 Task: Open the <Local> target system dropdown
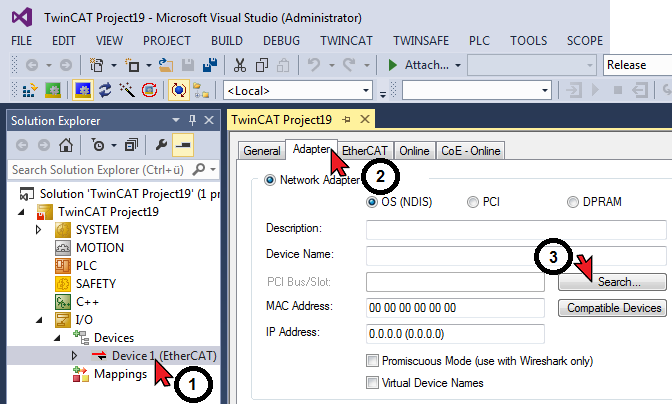pos(298,91)
